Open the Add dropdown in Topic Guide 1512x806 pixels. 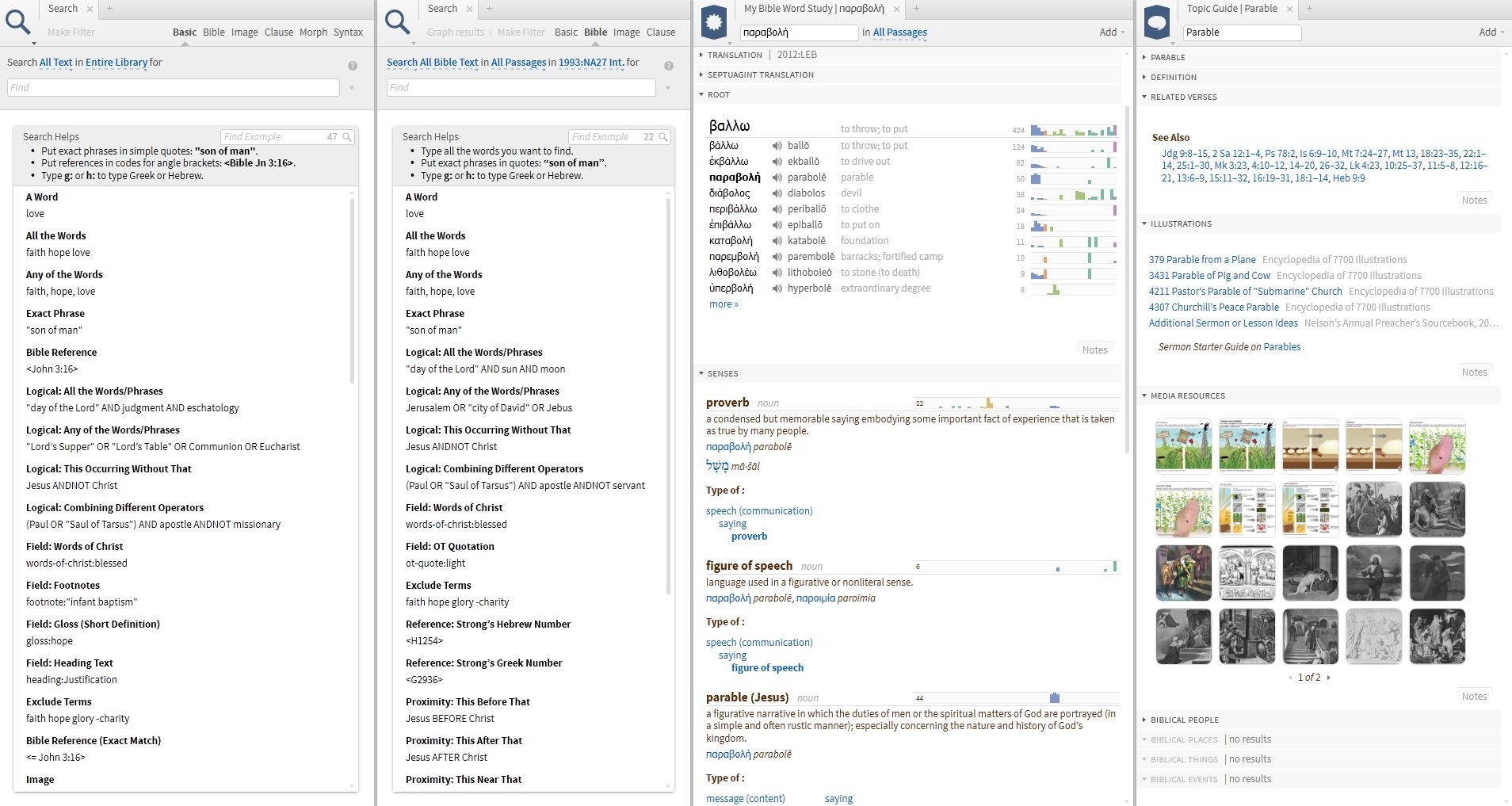coord(1491,32)
